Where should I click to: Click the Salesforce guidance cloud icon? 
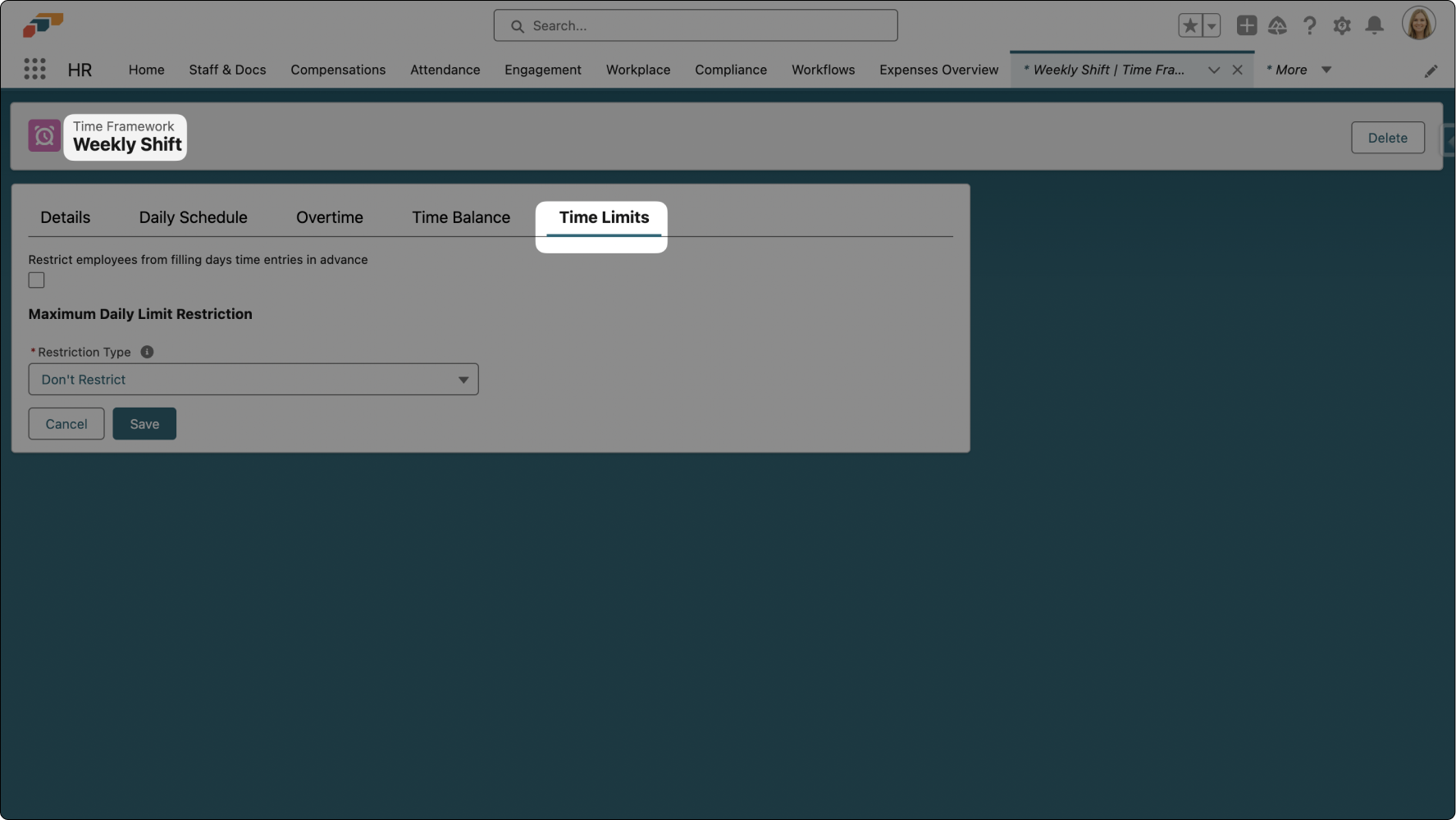pyautogui.click(x=1277, y=26)
